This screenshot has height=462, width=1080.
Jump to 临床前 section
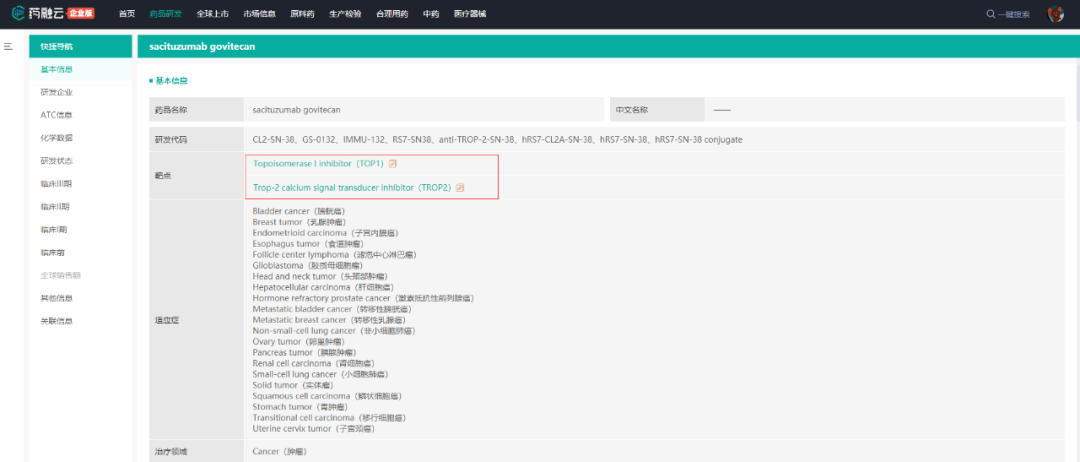tap(52, 253)
